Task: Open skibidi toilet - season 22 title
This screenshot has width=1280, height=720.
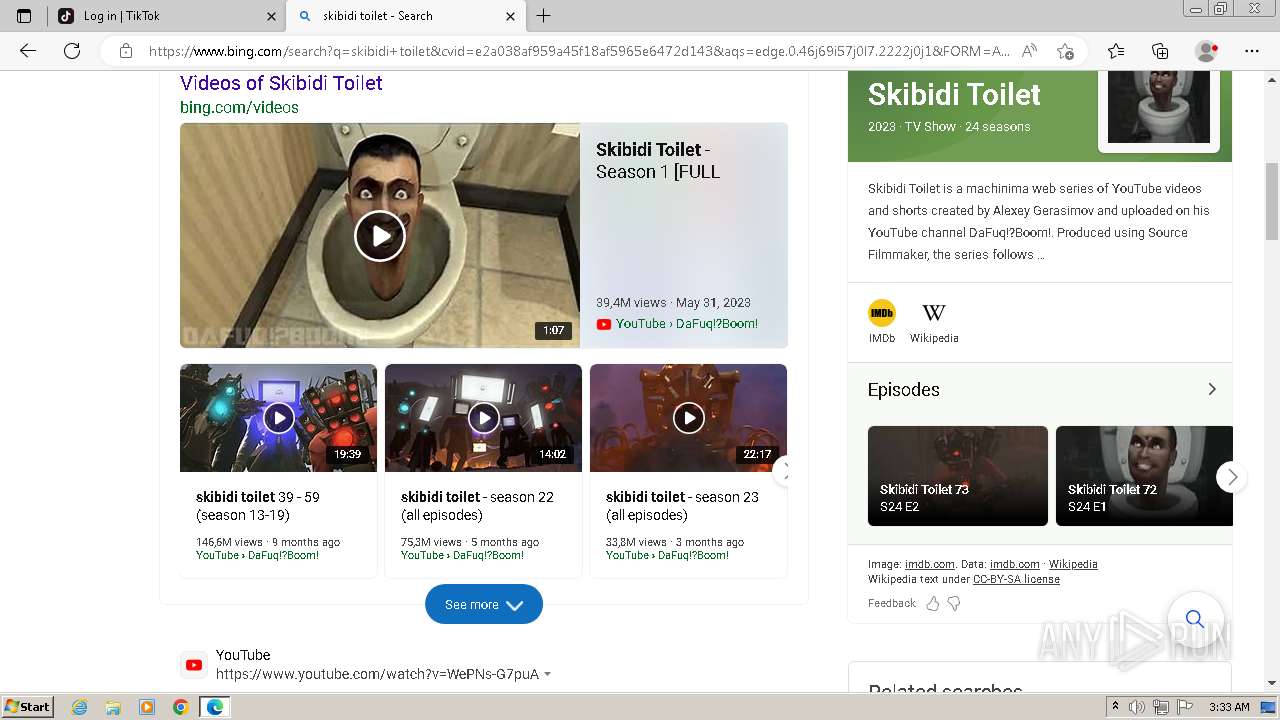Action: tap(477, 506)
